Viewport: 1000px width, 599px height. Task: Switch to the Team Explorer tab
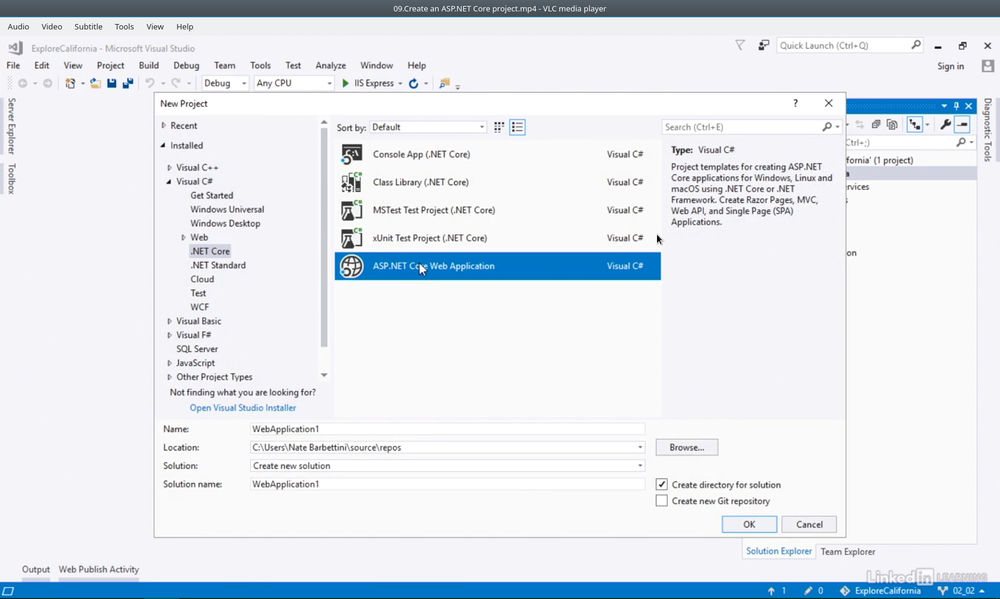click(x=847, y=551)
